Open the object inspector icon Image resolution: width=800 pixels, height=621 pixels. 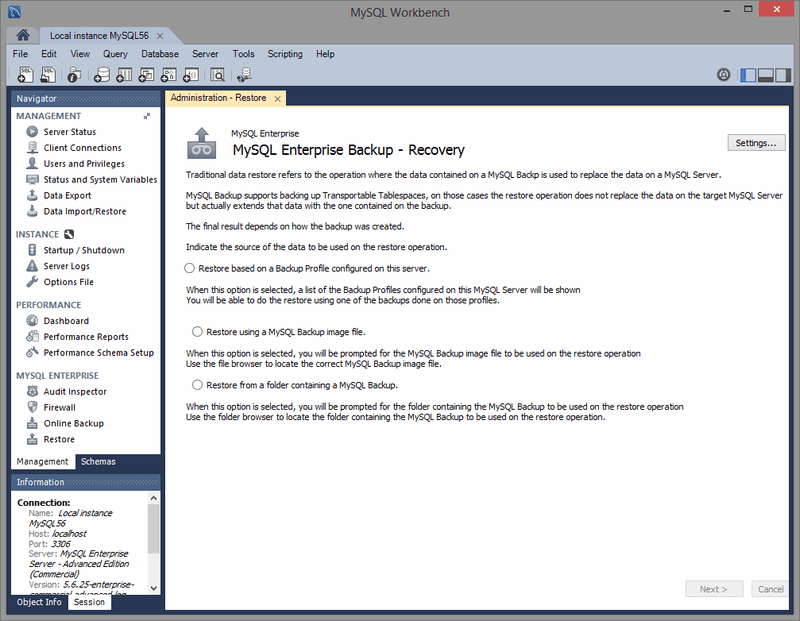pos(74,75)
